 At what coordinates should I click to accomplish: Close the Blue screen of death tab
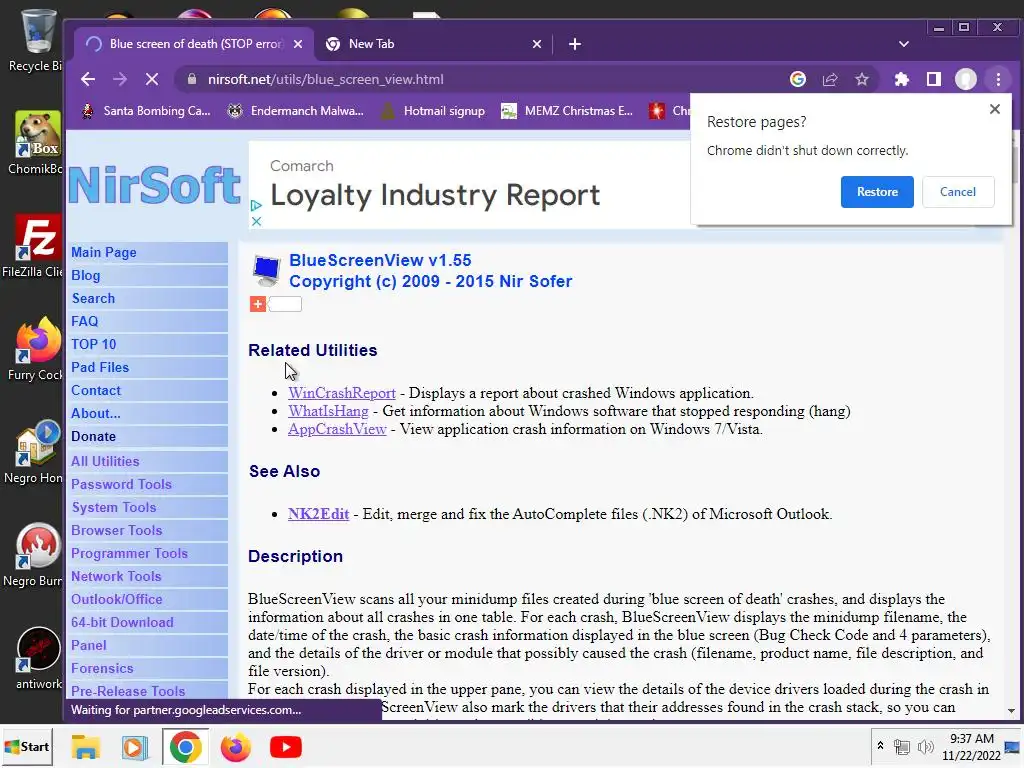point(298,44)
